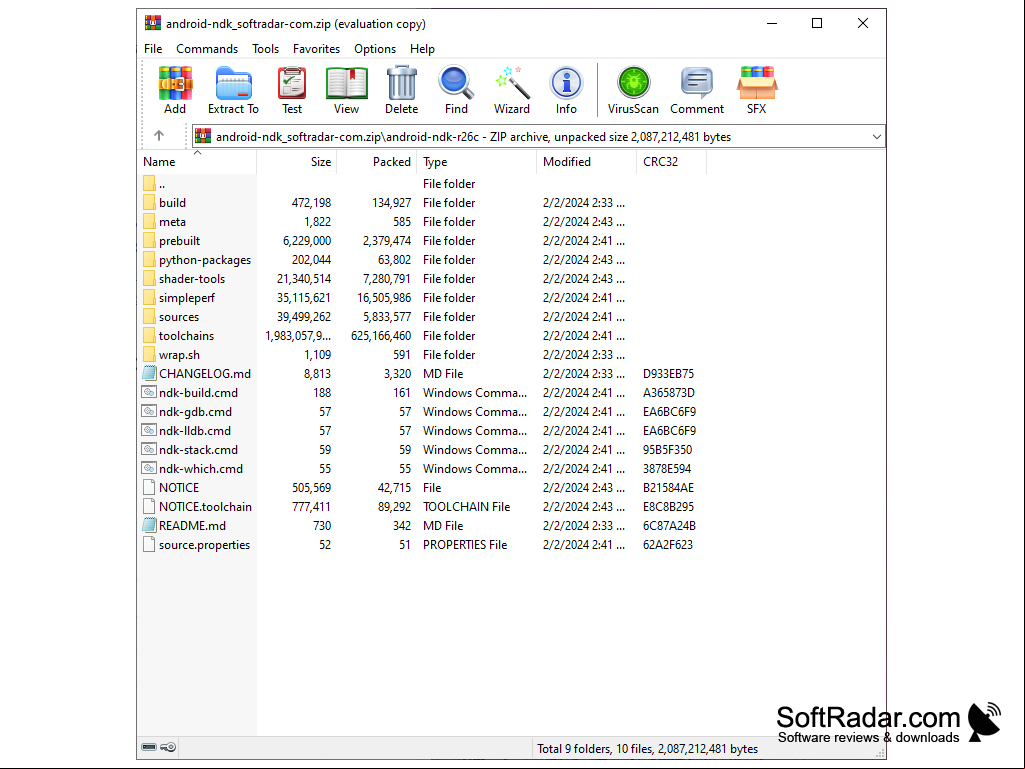Sort by the Name column header
The image size is (1025, 769).
tap(197, 162)
